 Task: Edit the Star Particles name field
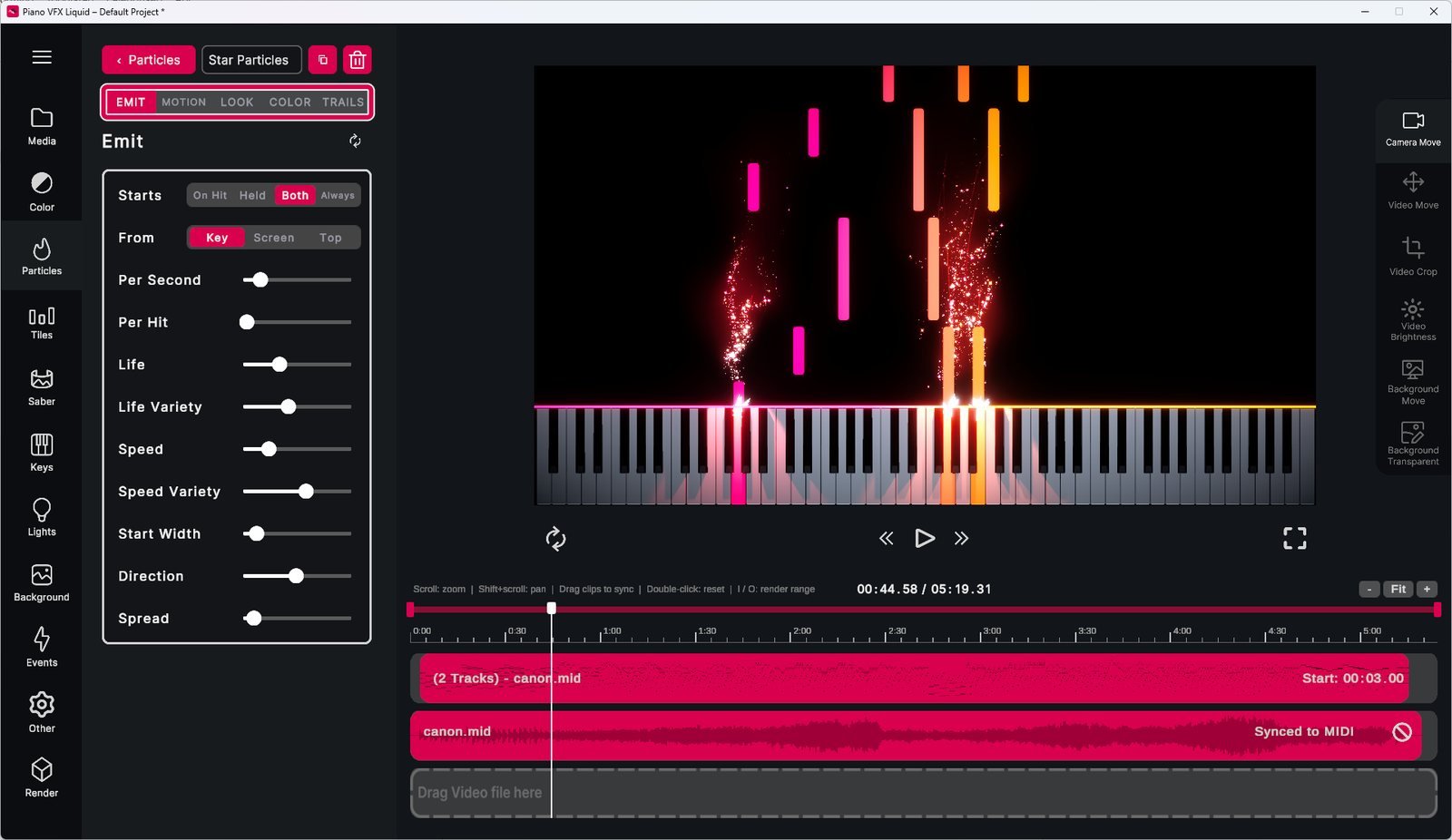pos(251,60)
